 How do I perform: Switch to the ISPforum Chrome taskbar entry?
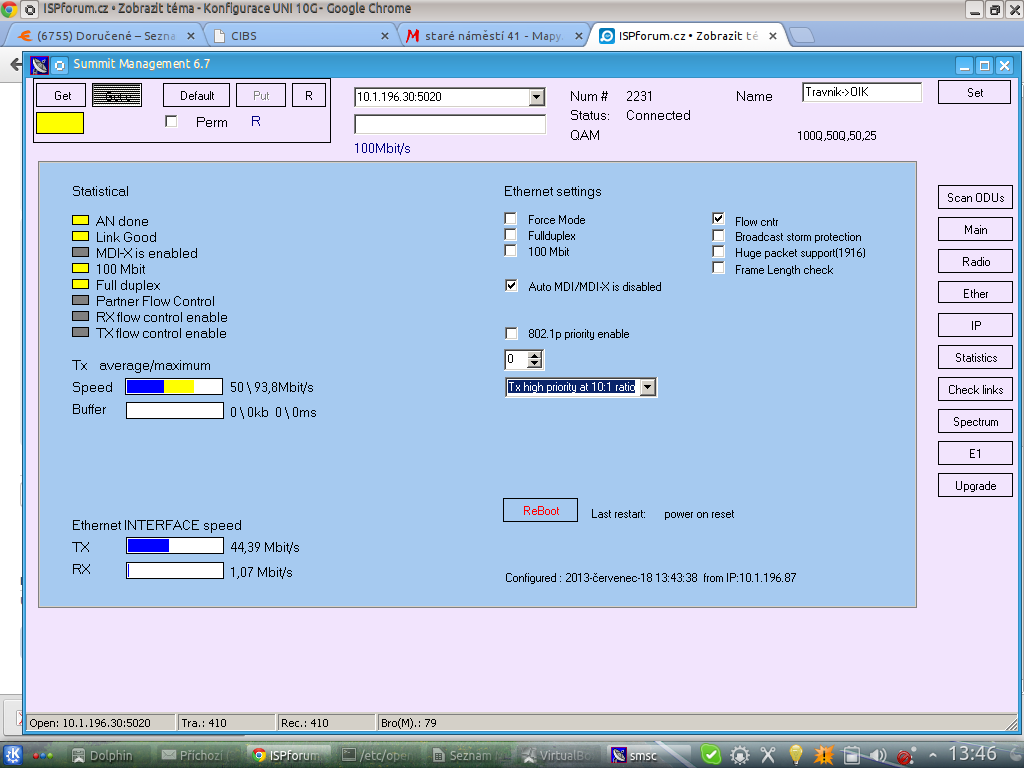[286, 756]
